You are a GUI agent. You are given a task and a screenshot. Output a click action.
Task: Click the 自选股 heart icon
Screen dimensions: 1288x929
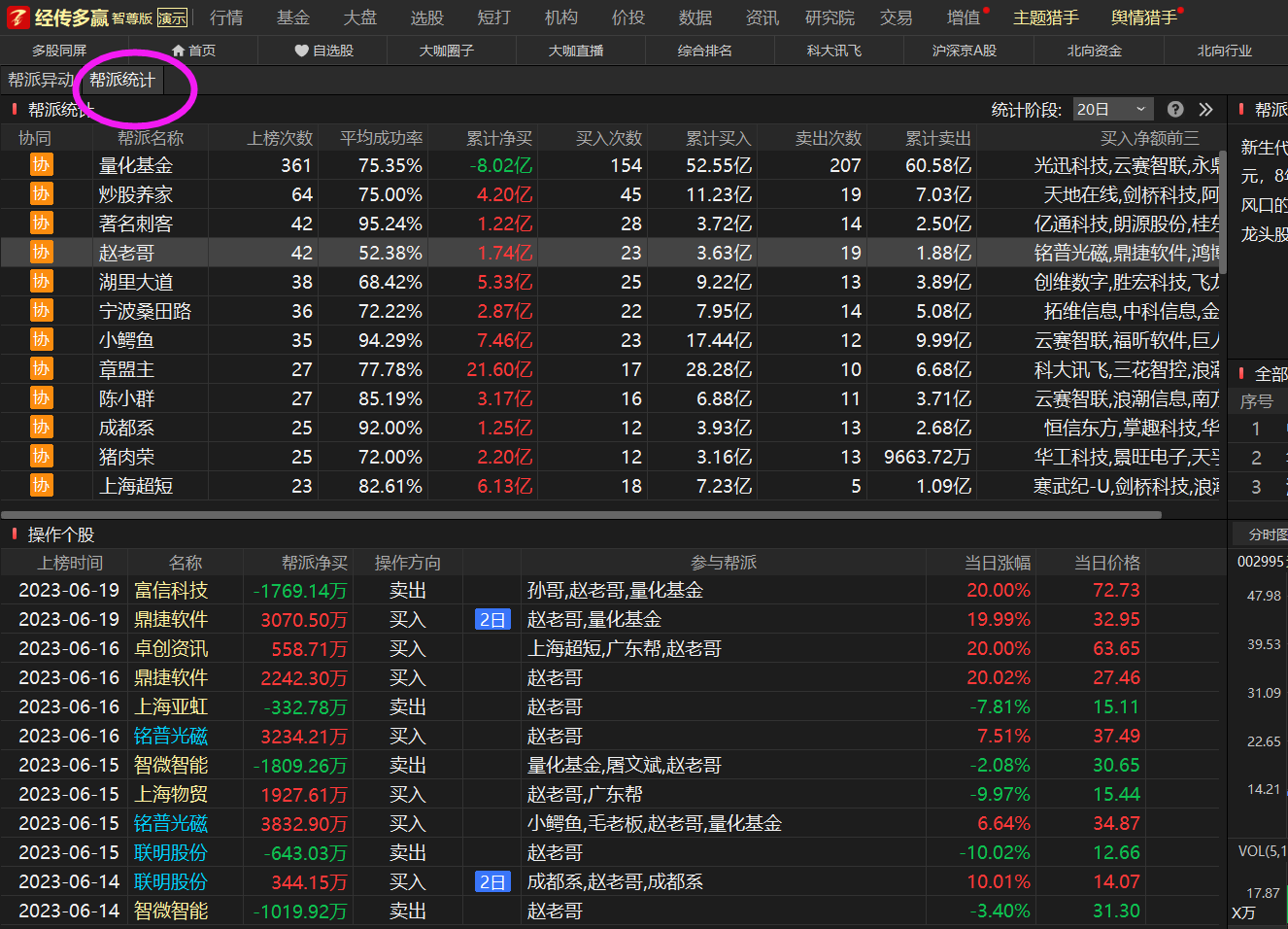point(301,51)
